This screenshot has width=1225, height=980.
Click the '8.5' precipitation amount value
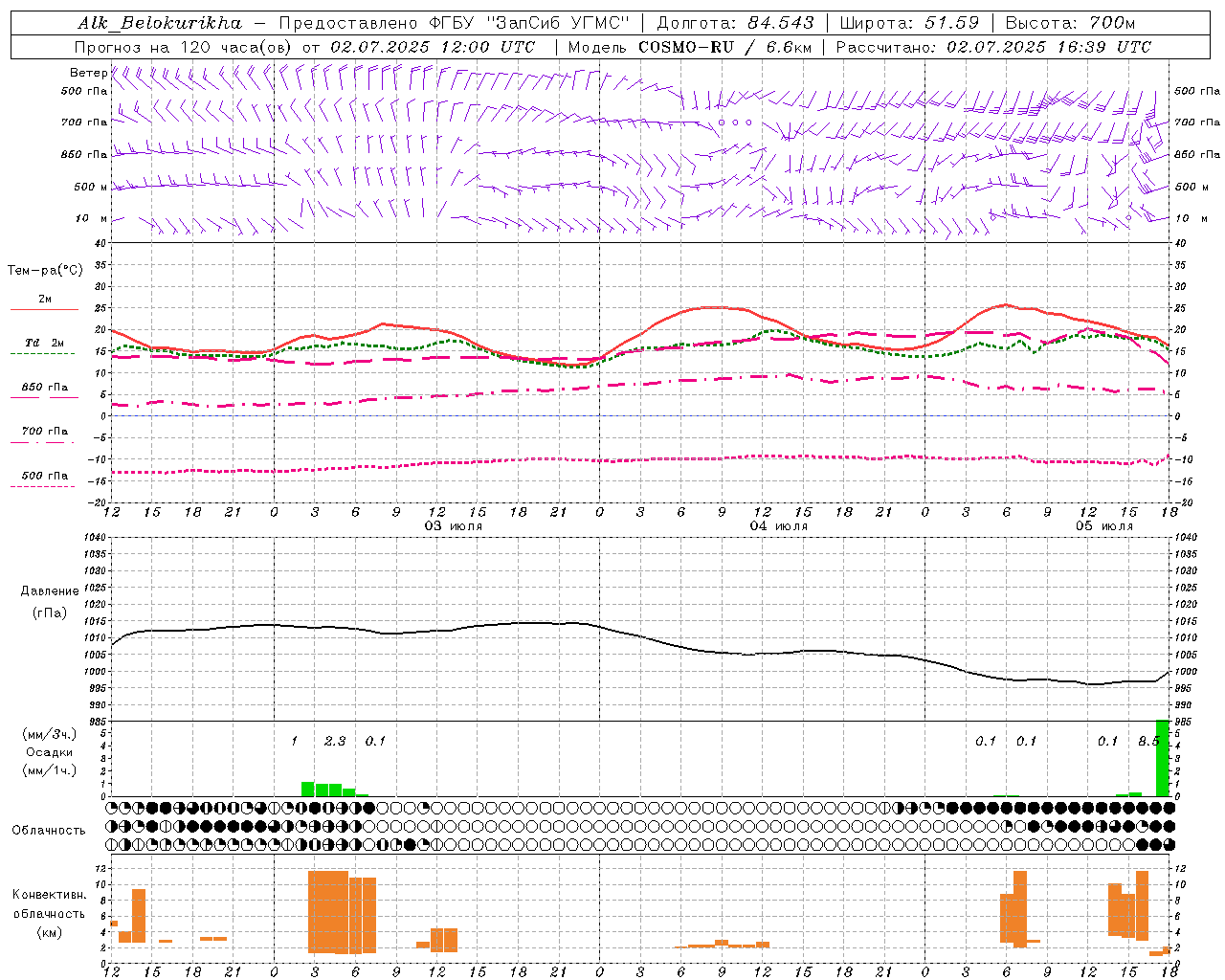pos(1148,741)
